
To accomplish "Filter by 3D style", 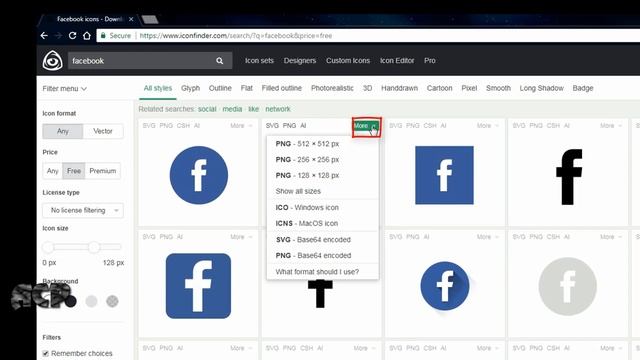I will pos(367,88).
